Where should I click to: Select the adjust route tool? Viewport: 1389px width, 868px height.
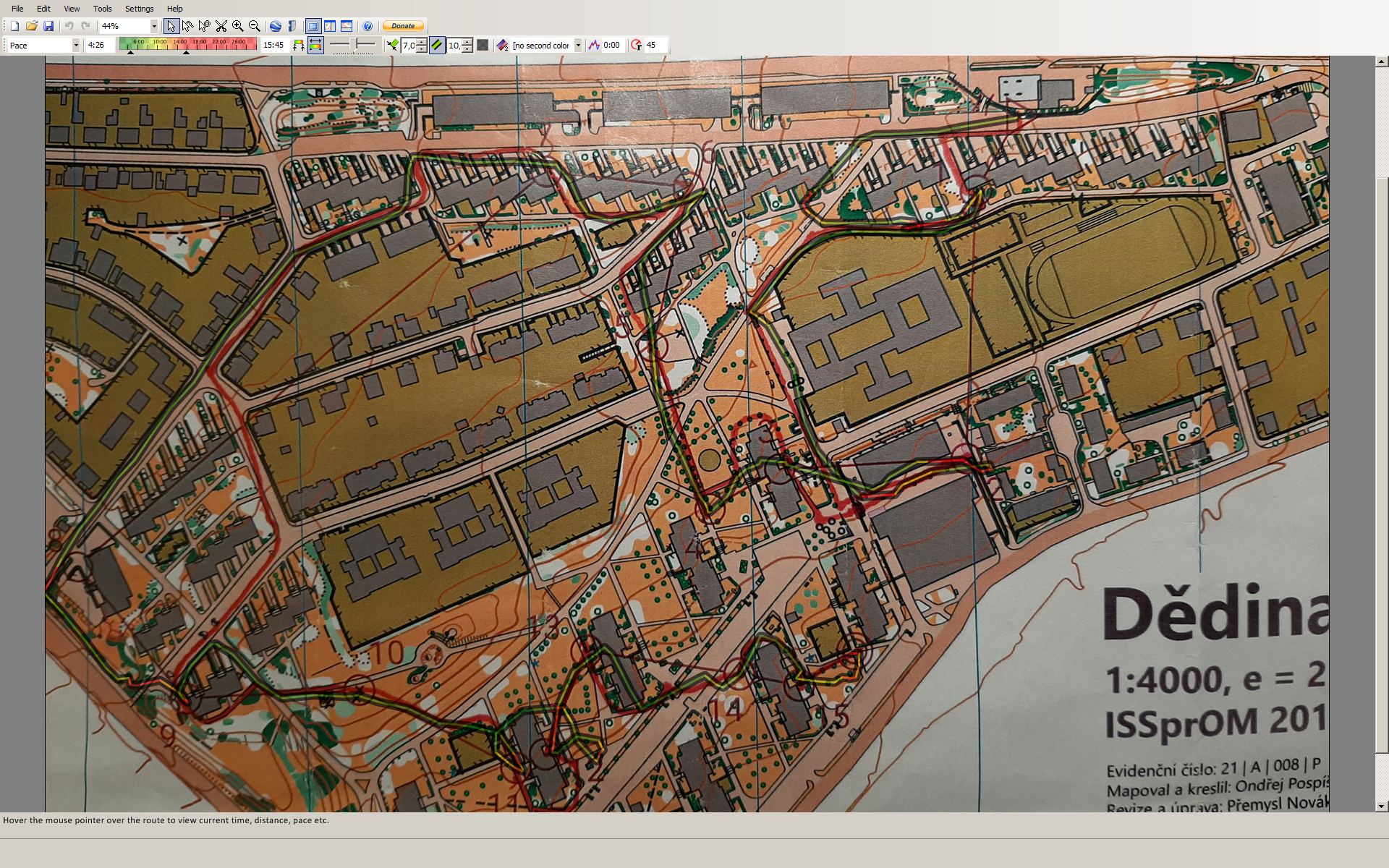(x=188, y=26)
